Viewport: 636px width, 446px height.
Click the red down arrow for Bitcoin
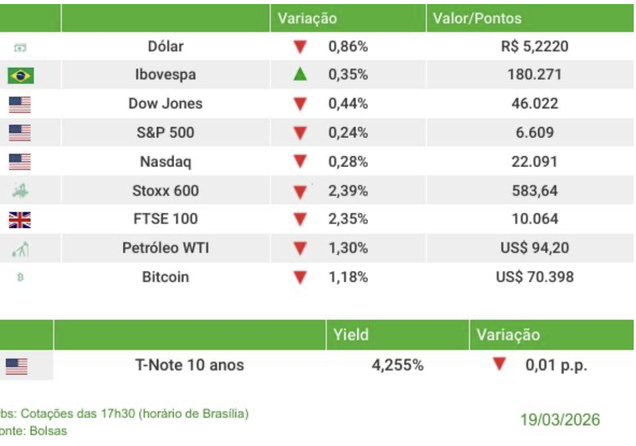pos(300,277)
